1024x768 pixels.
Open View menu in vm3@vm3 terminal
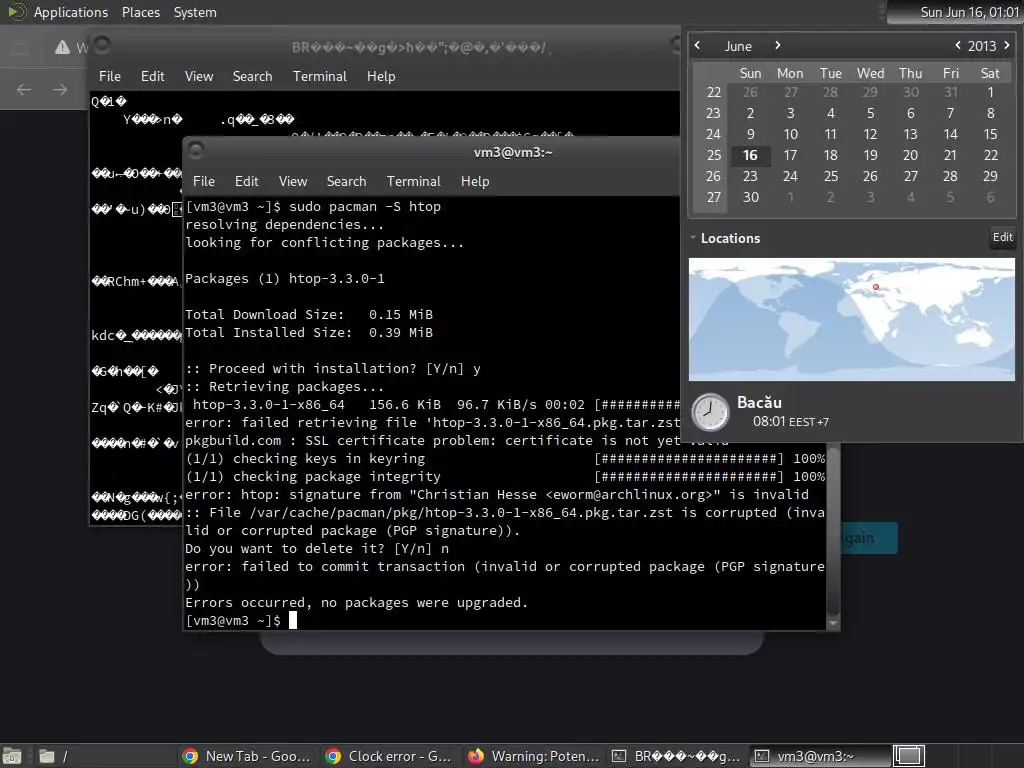pyautogui.click(x=293, y=182)
